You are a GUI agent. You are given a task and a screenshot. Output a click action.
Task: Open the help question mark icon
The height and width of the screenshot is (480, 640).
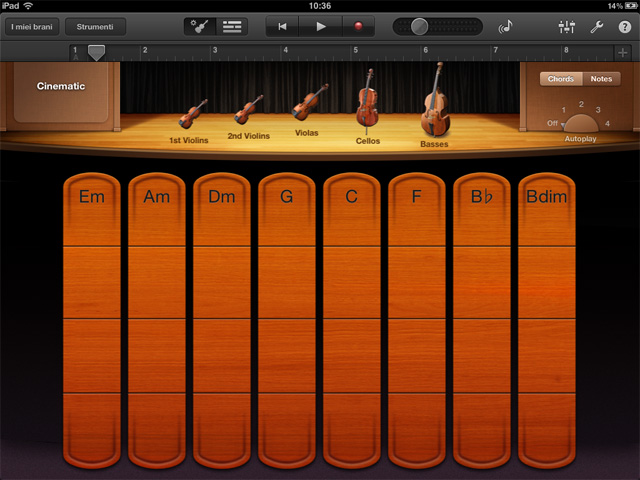pos(624,27)
